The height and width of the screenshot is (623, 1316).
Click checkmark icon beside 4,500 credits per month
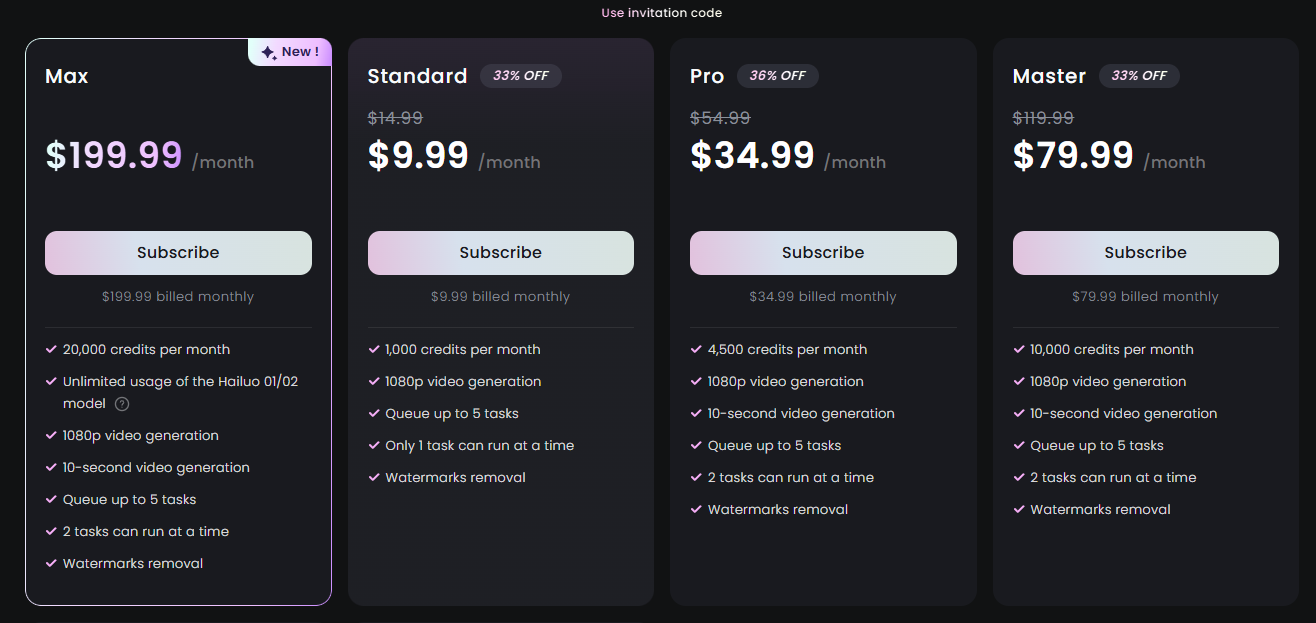696,349
